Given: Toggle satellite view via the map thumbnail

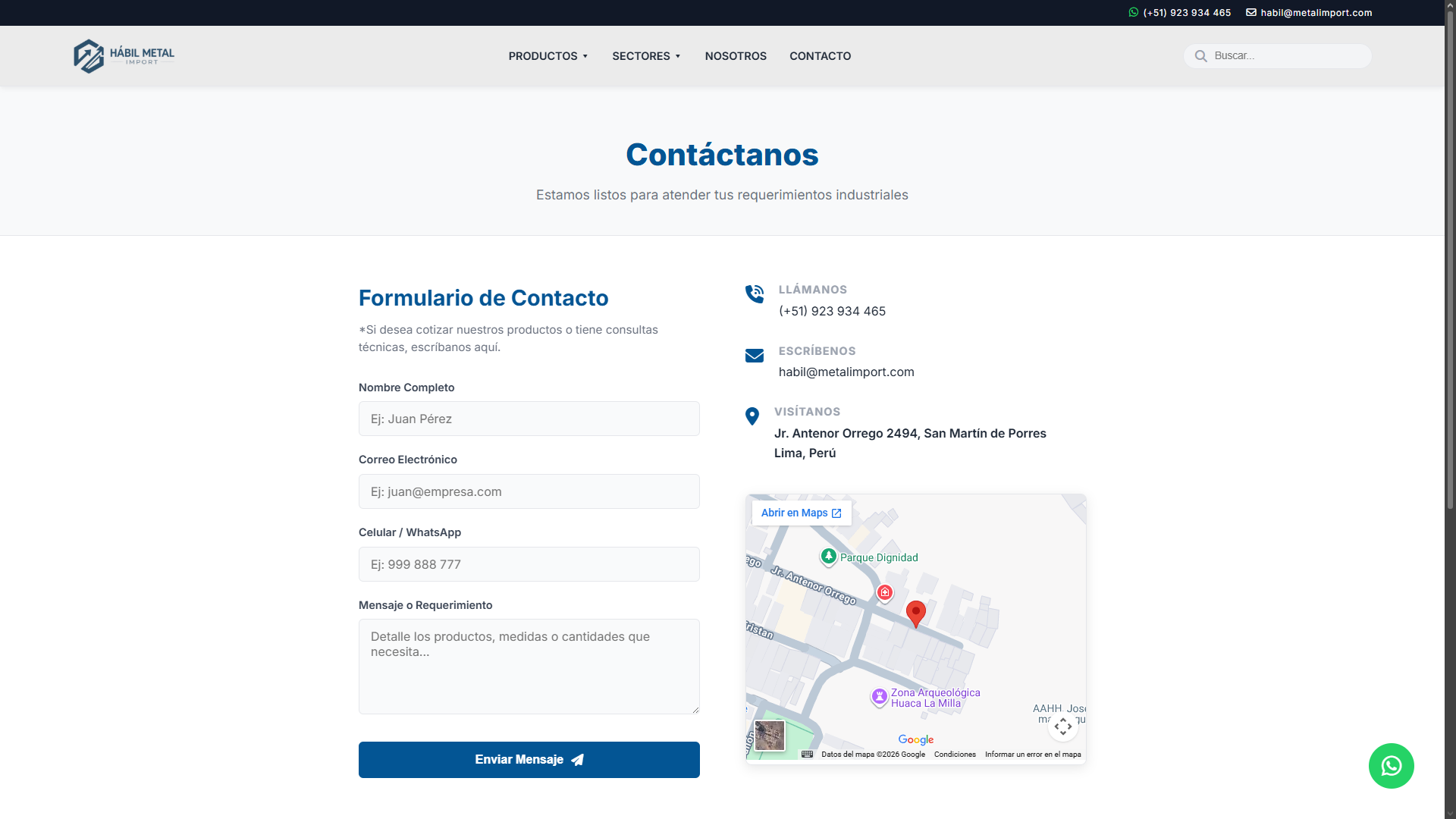Looking at the screenshot, I should 769,736.
